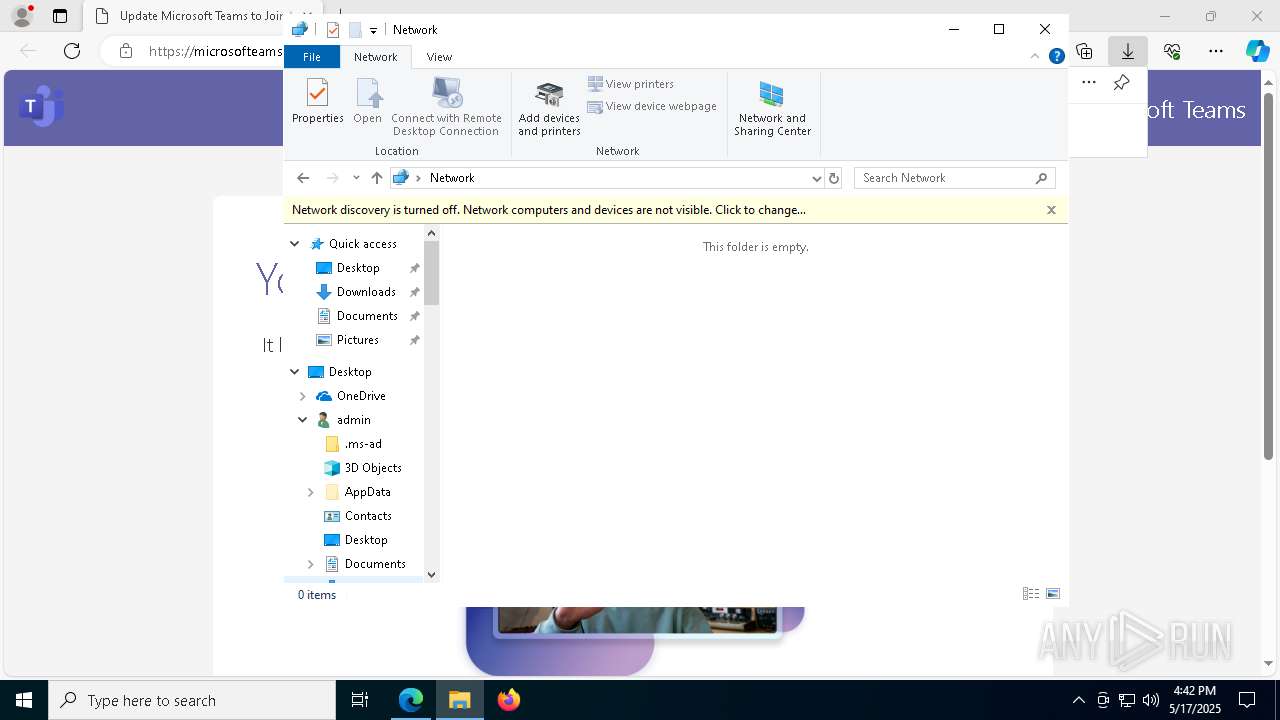Open Edge profile avatar
1280x720 pixels.
click(x=21, y=16)
